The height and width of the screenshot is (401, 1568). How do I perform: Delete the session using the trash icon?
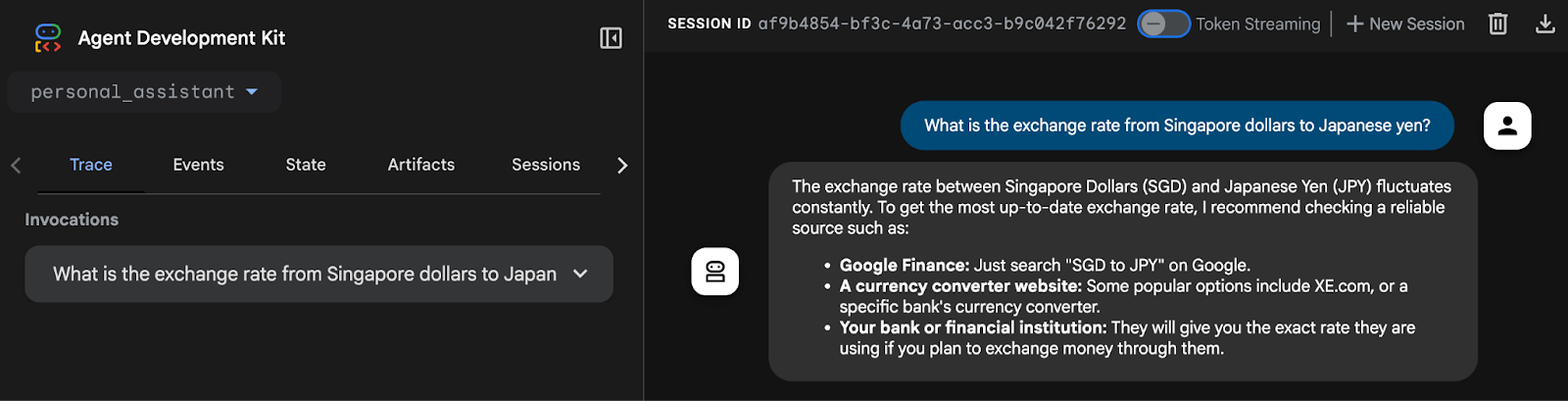click(1497, 24)
